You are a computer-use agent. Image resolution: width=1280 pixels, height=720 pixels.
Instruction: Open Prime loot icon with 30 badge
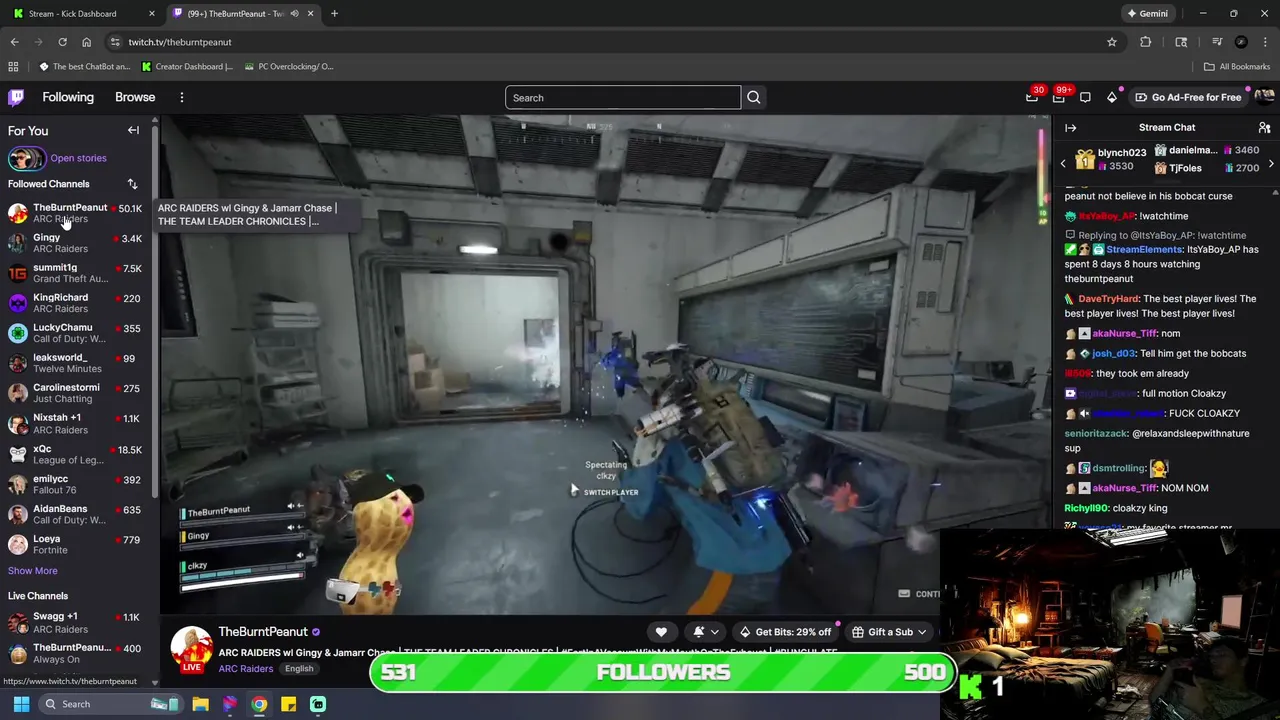[x=1032, y=97]
